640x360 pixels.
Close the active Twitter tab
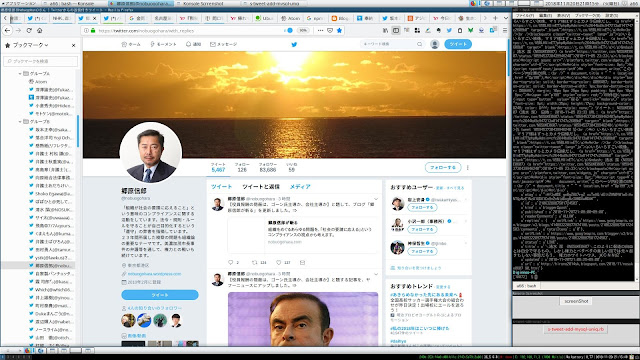pyautogui.click(x=95, y=18)
